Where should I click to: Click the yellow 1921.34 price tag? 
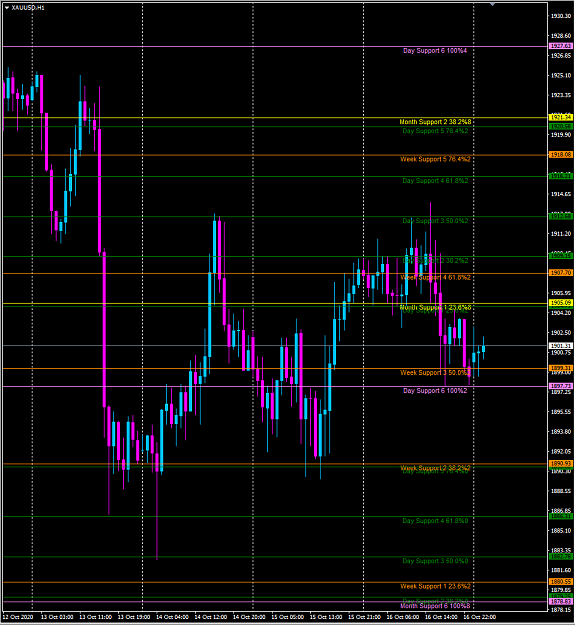(561, 117)
